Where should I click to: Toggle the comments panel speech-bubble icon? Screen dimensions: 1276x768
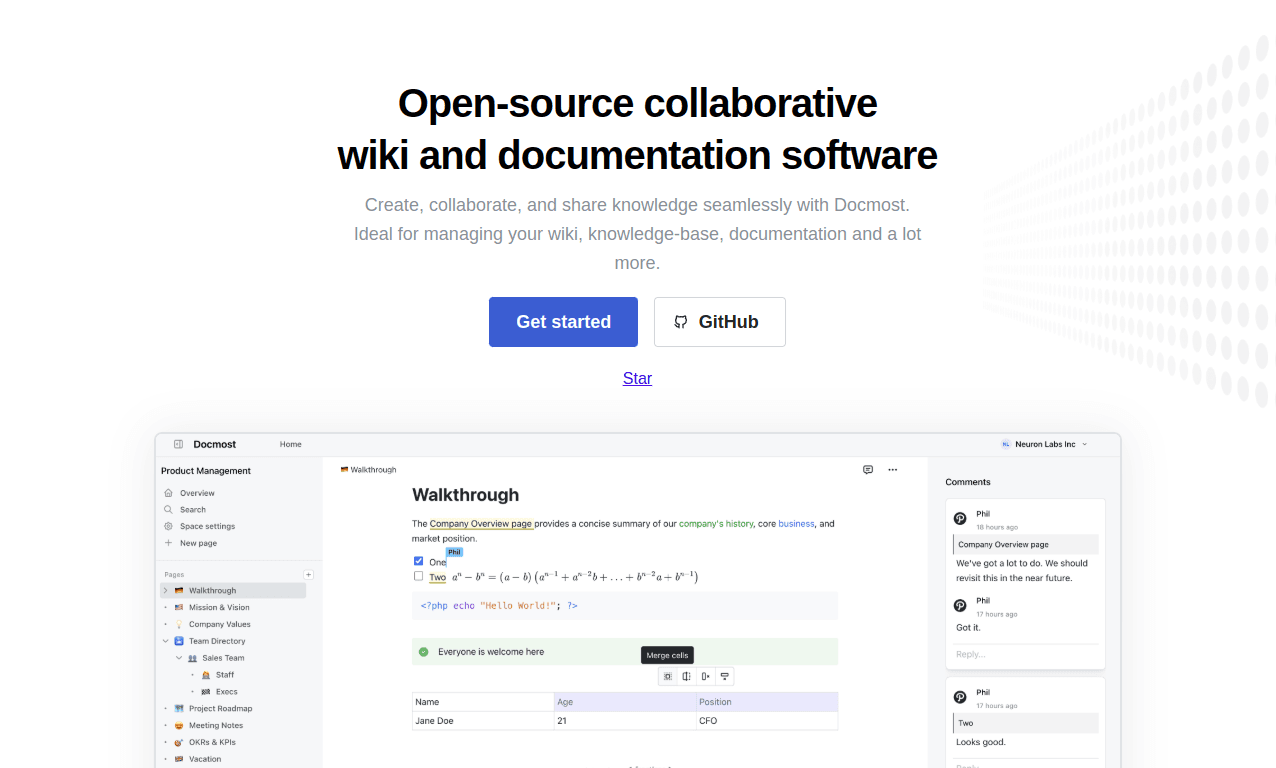pyautogui.click(x=868, y=469)
